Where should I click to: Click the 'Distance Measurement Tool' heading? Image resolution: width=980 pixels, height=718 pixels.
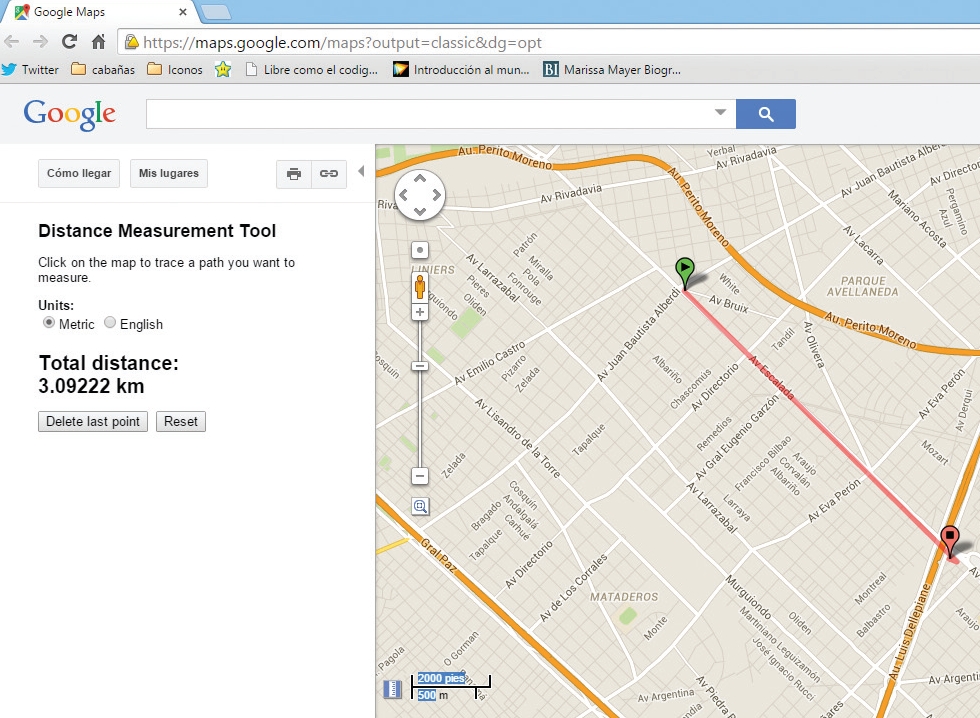(x=157, y=231)
